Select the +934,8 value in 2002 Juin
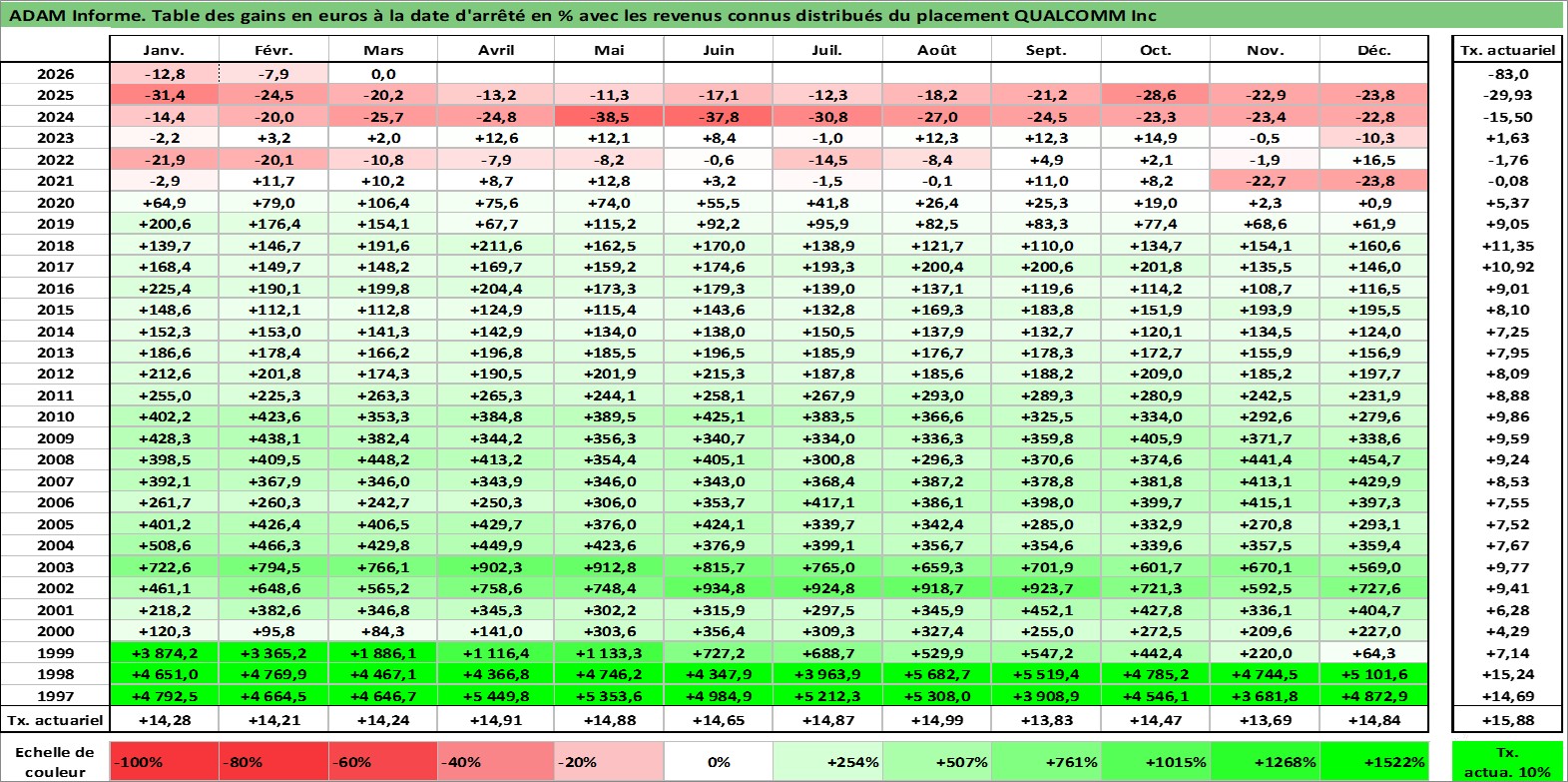The image size is (1568, 782). (719, 588)
